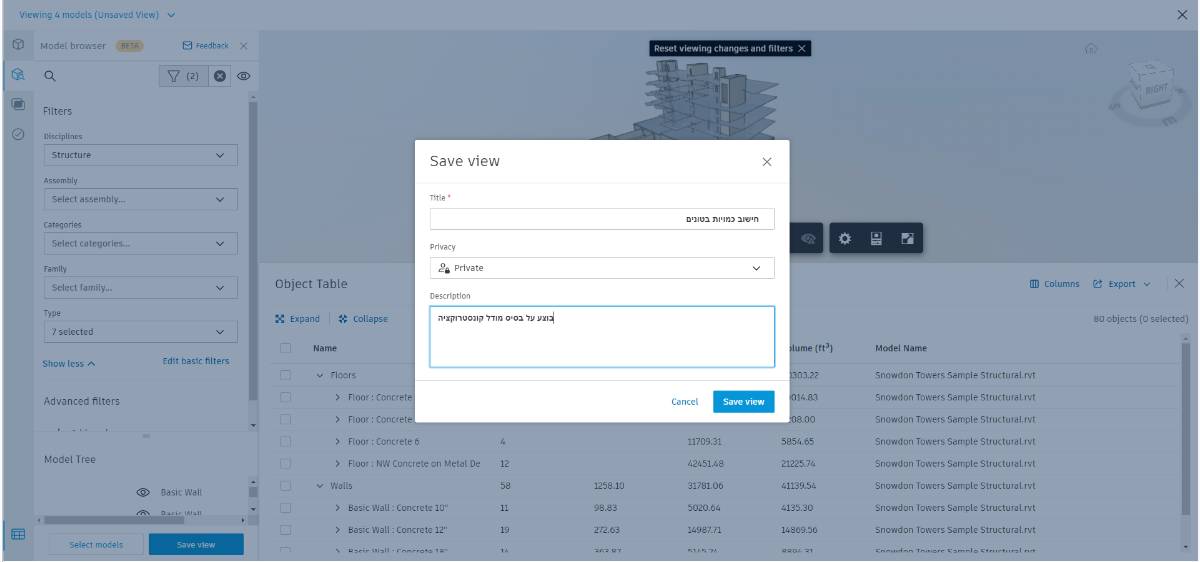
Task: Clear filters with the circled X icon
Action: point(221,75)
